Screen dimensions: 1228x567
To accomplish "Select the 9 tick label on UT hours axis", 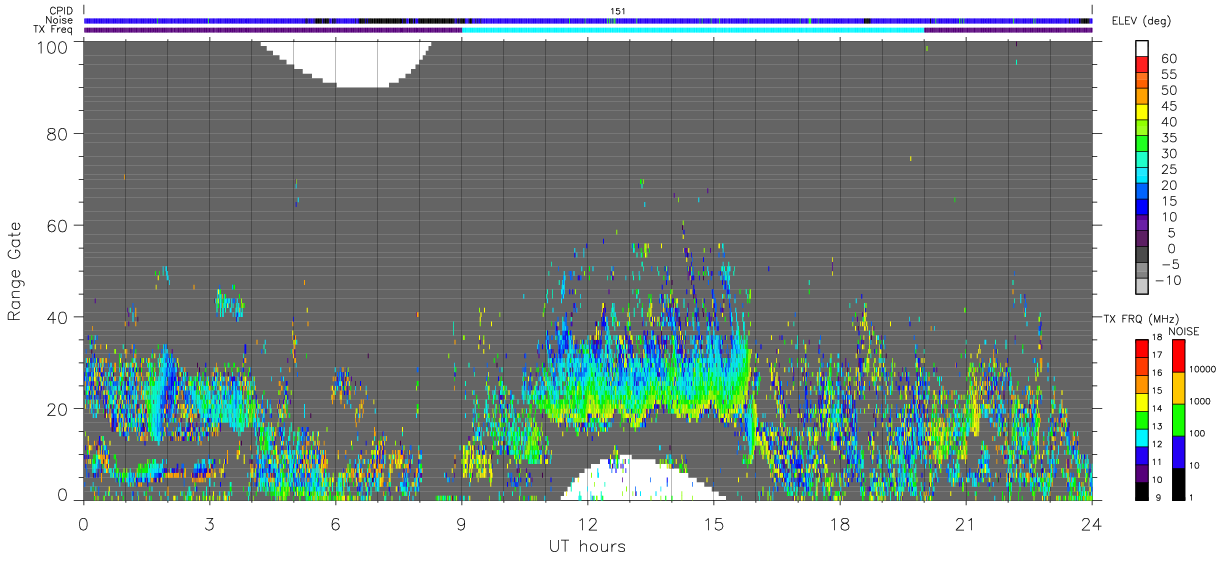I will tap(461, 524).
